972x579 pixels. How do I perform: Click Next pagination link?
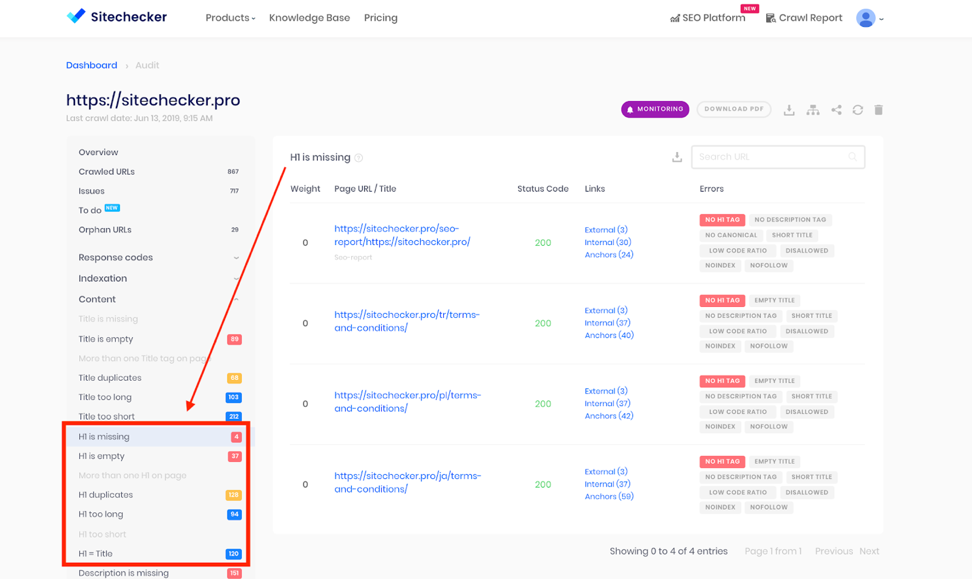(x=869, y=551)
